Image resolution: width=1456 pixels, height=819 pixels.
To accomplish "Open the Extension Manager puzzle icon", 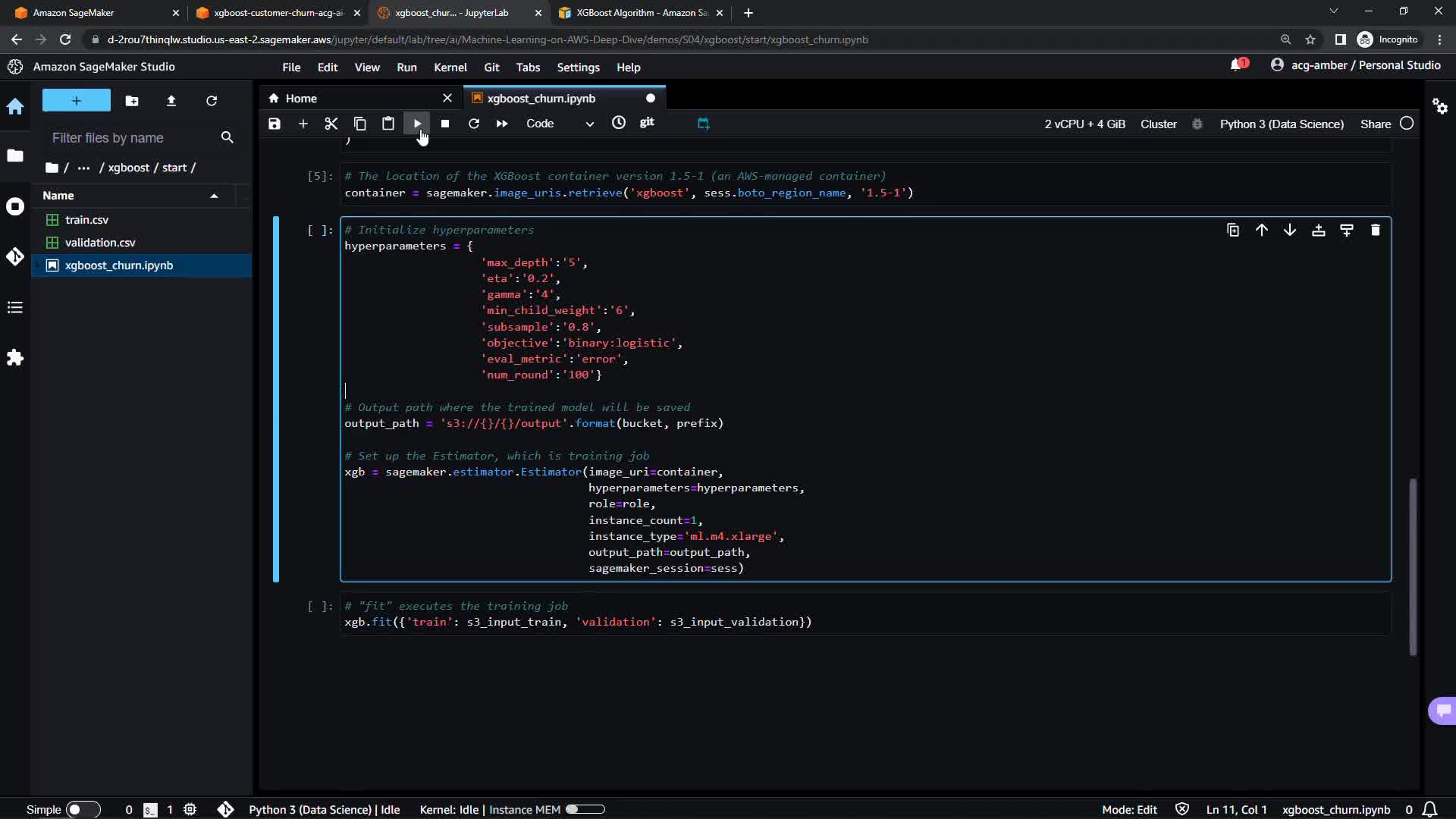I will coord(15,357).
